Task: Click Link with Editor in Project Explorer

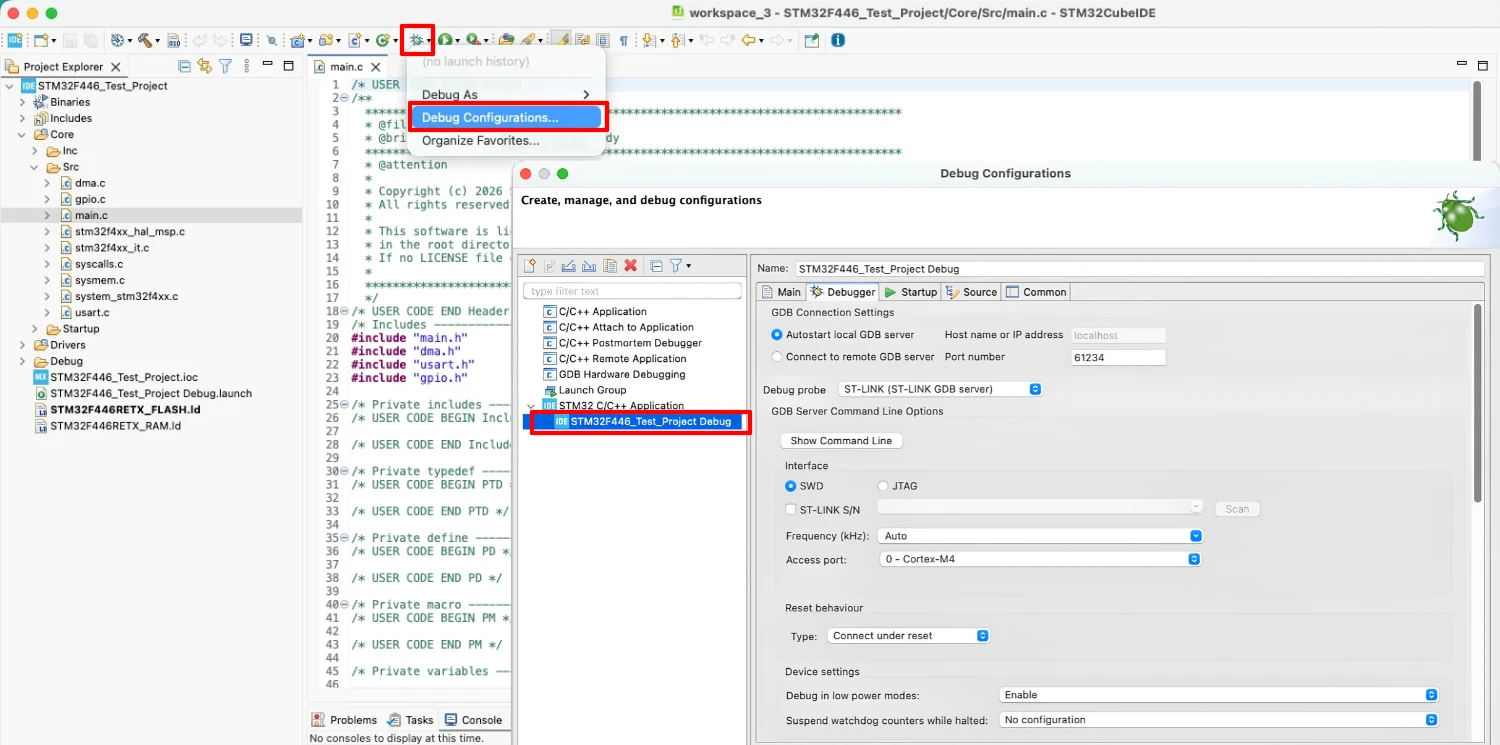Action: click(x=205, y=66)
